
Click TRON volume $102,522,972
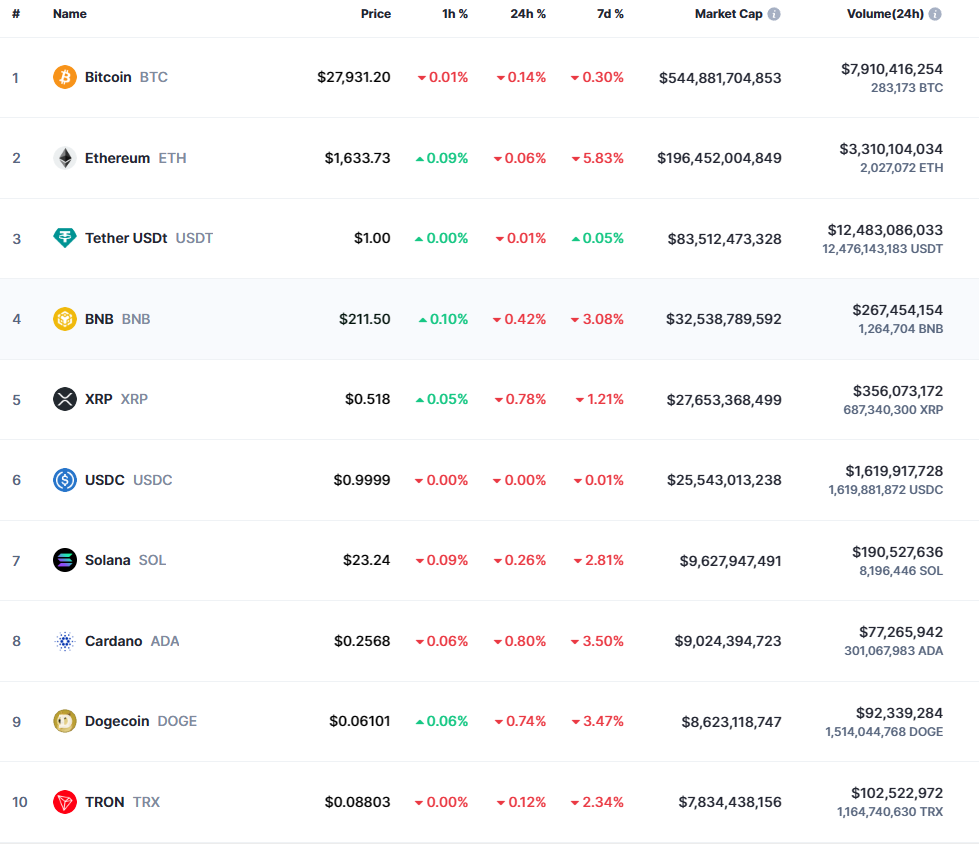tap(897, 793)
